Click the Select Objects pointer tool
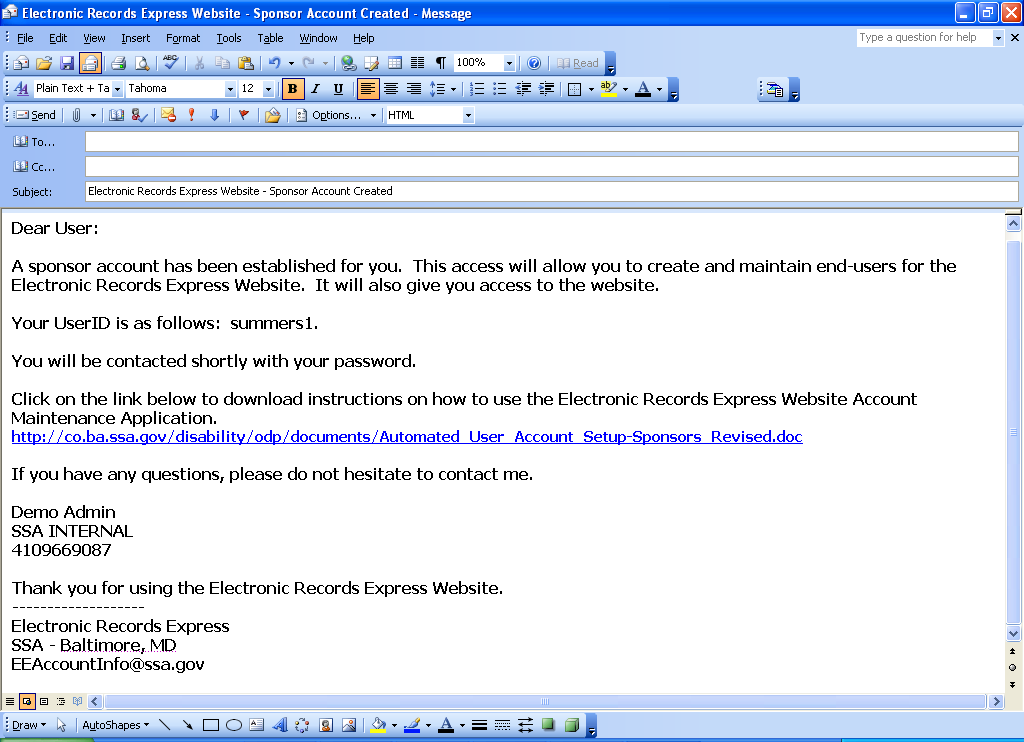The image size is (1024, 742). click(61, 725)
